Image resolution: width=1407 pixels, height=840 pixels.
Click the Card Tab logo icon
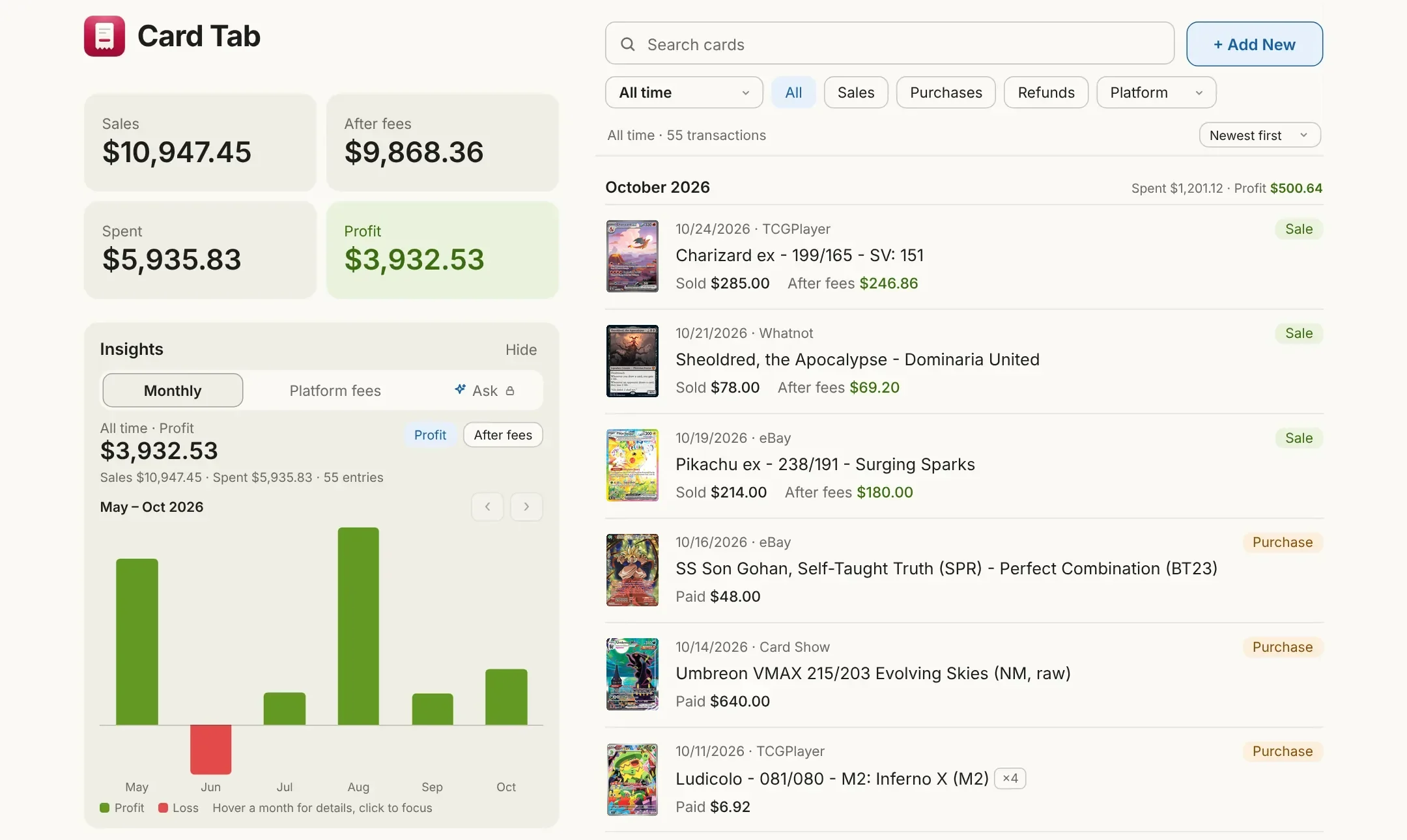(104, 36)
